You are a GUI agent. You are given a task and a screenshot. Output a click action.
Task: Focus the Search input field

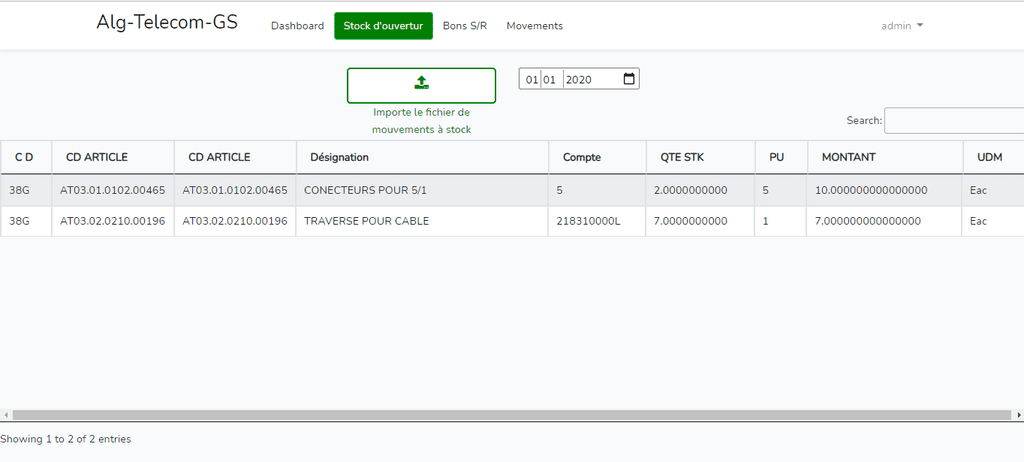tap(953, 121)
